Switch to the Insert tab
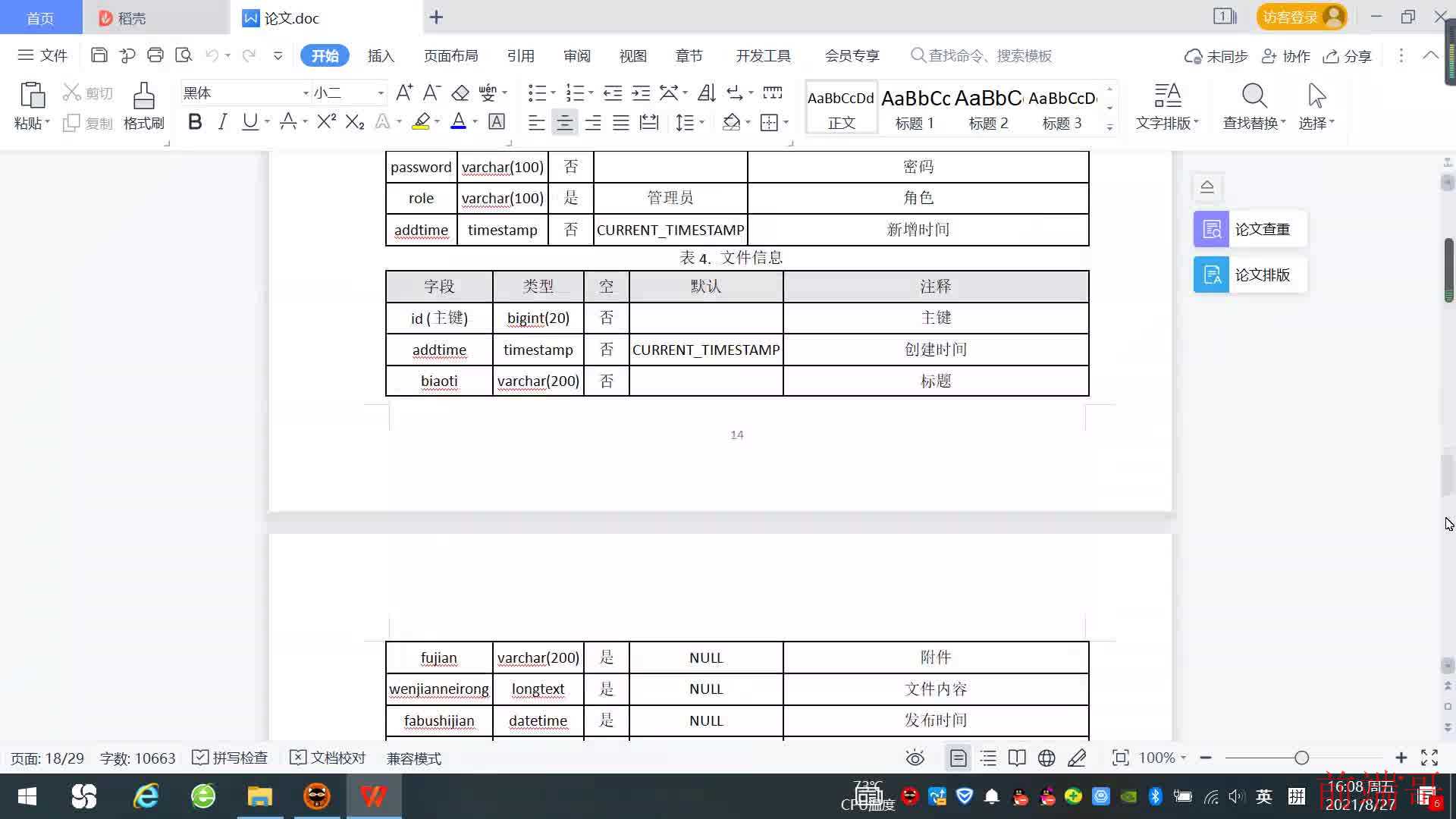This screenshot has width=1456, height=819. 381,55
